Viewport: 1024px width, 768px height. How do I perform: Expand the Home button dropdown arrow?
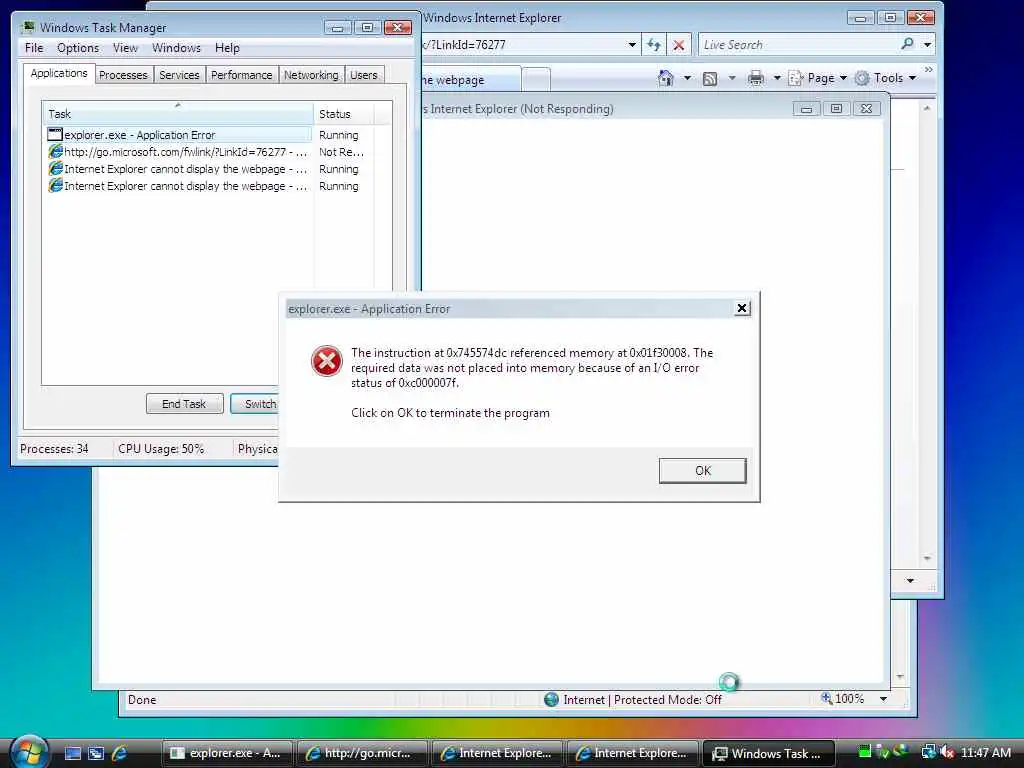coord(687,78)
